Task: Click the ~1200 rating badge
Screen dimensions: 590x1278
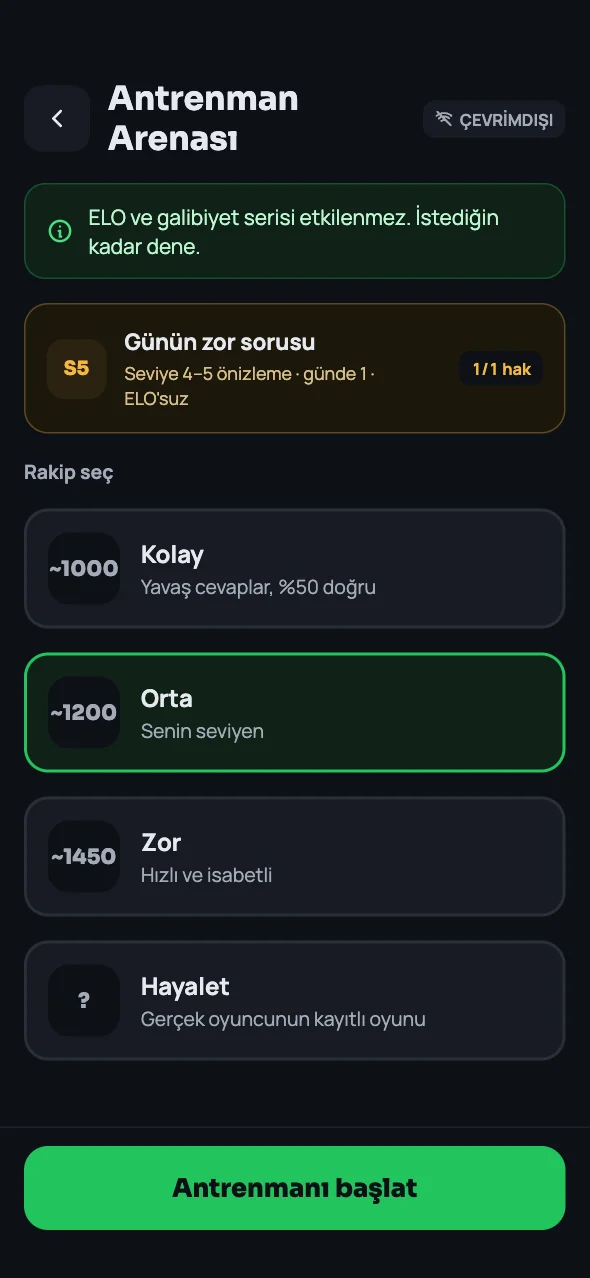Action: pyautogui.click(x=84, y=712)
